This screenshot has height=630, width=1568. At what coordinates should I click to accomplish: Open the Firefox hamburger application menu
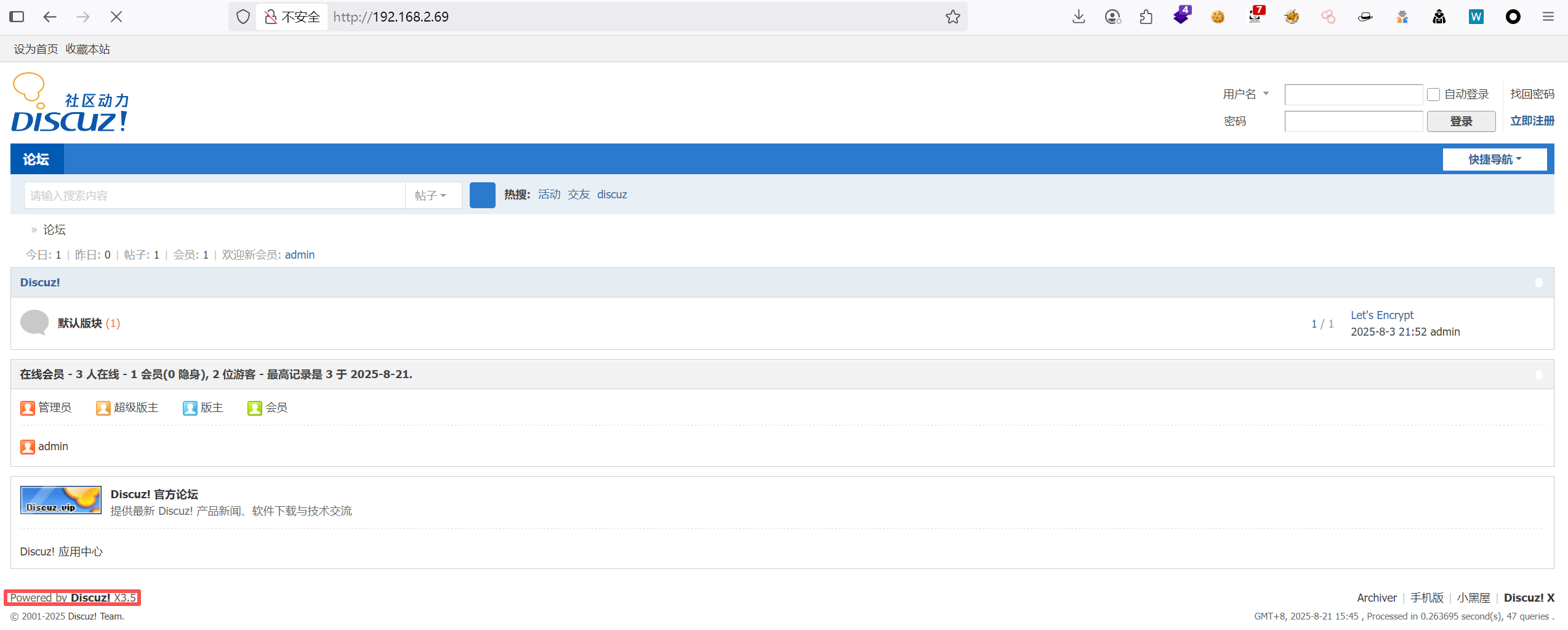(x=1548, y=17)
